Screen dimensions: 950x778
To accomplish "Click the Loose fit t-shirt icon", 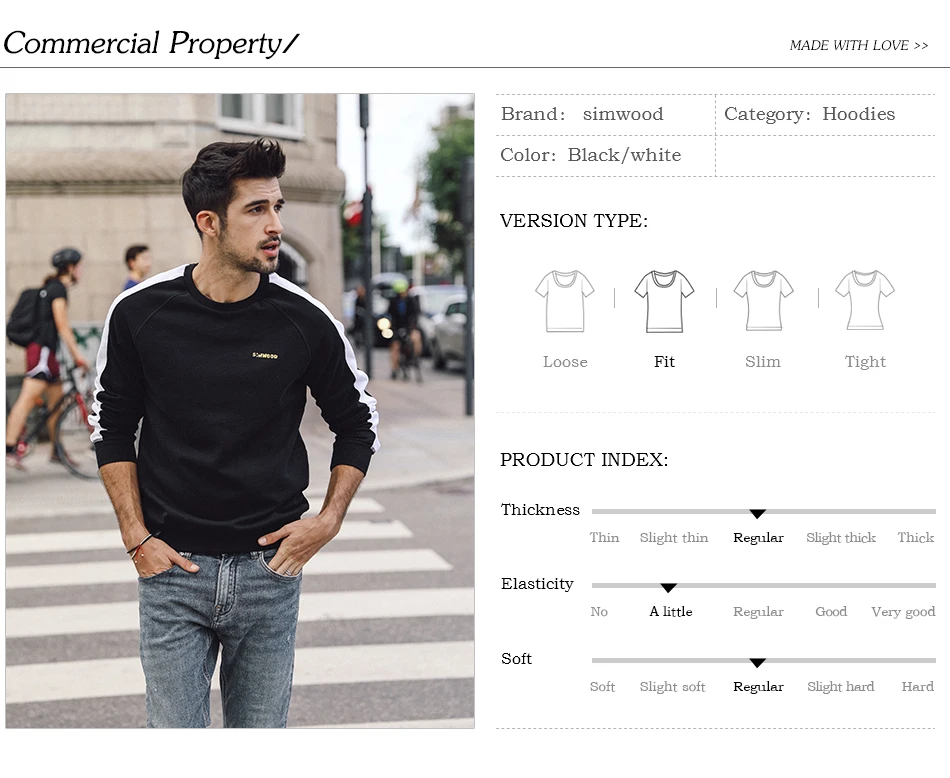I will point(565,301).
